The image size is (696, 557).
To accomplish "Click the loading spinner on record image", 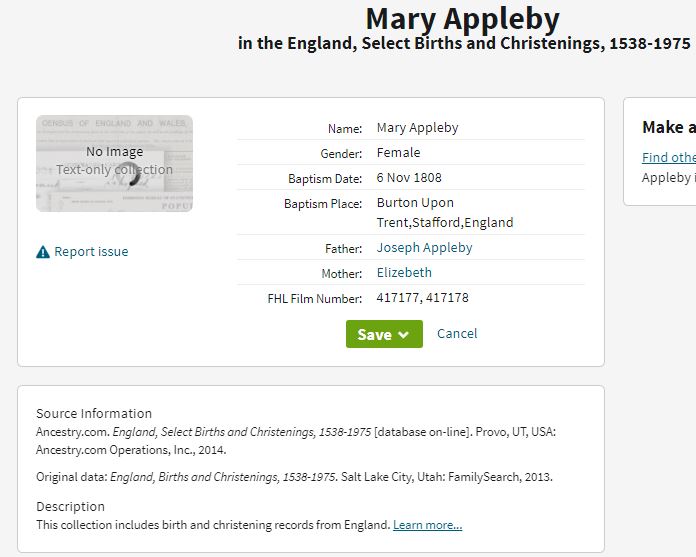I will [132, 175].
